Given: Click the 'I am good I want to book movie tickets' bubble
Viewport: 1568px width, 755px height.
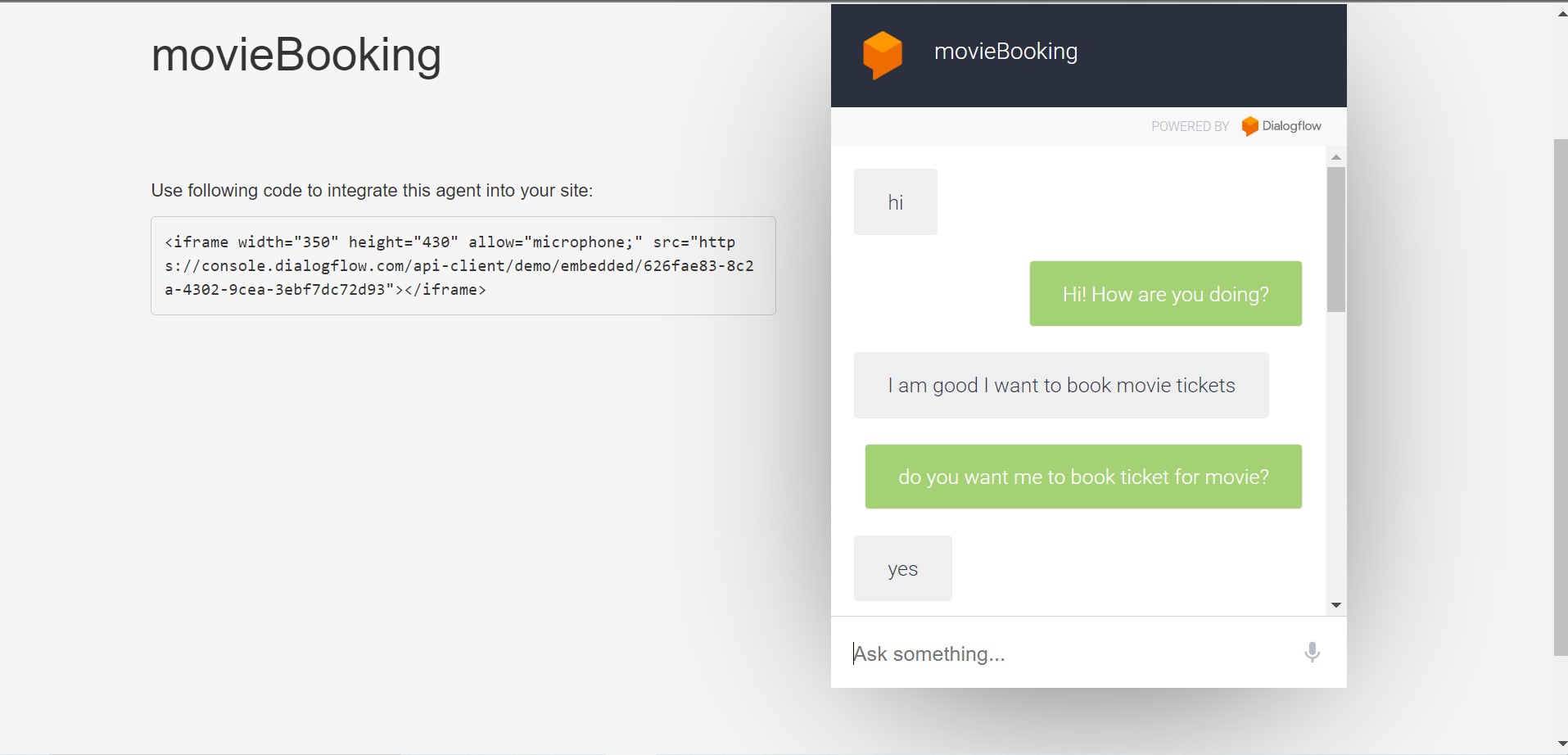Looking at the screenshot, I should 1061,385.
